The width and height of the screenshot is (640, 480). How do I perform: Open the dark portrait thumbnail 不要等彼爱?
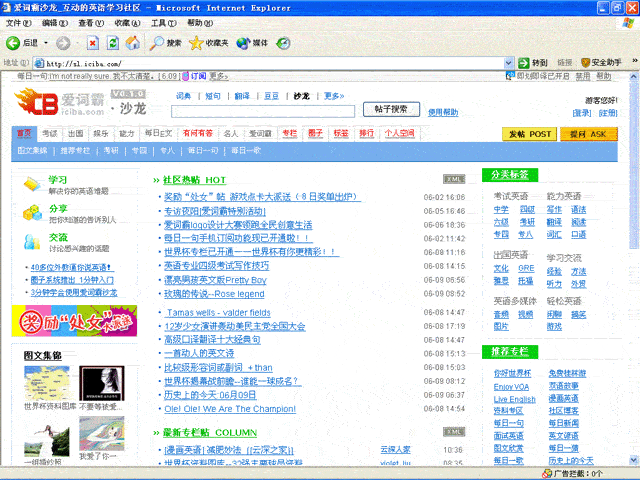pos(101,383)
